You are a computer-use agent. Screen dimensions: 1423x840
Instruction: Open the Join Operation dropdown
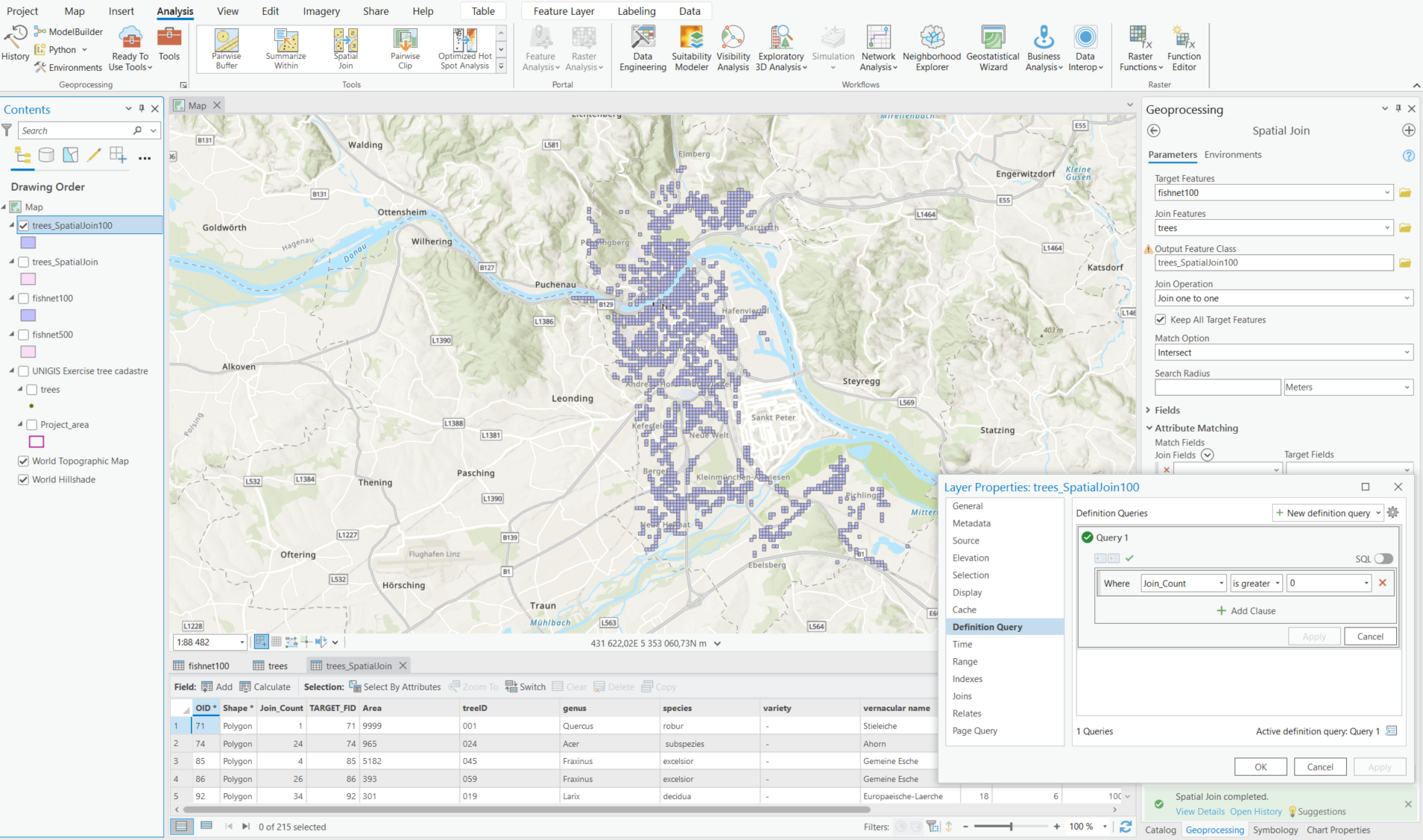(x=1282, y=298)
